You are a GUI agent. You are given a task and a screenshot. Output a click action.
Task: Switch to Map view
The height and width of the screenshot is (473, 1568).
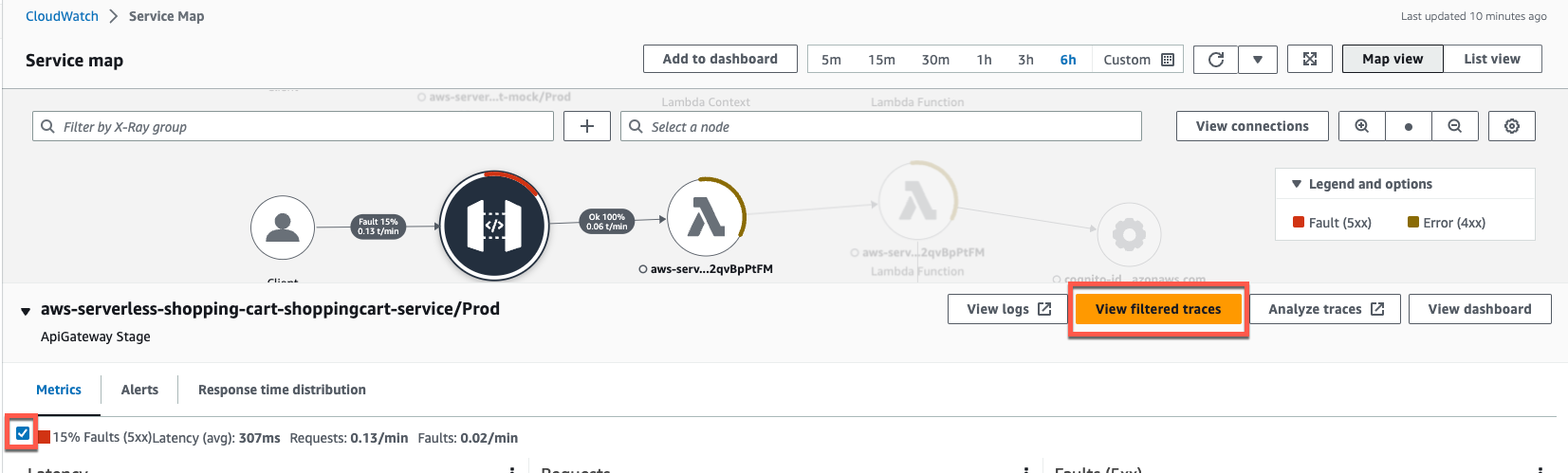tap(1393, 59)
